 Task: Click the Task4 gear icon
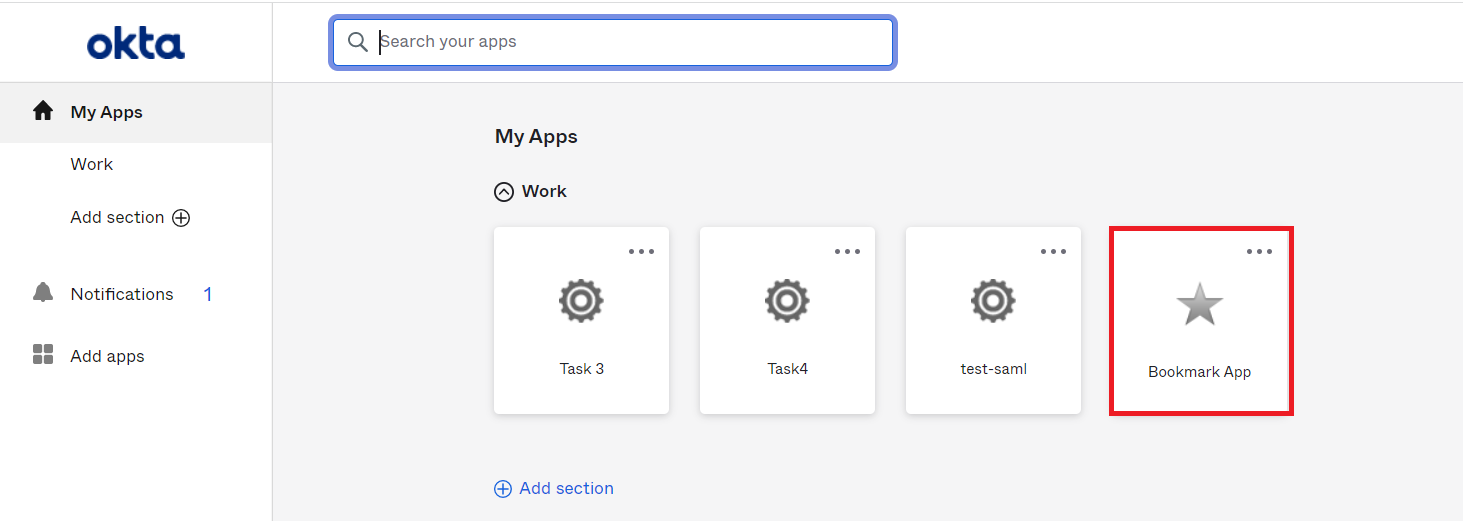787,300
